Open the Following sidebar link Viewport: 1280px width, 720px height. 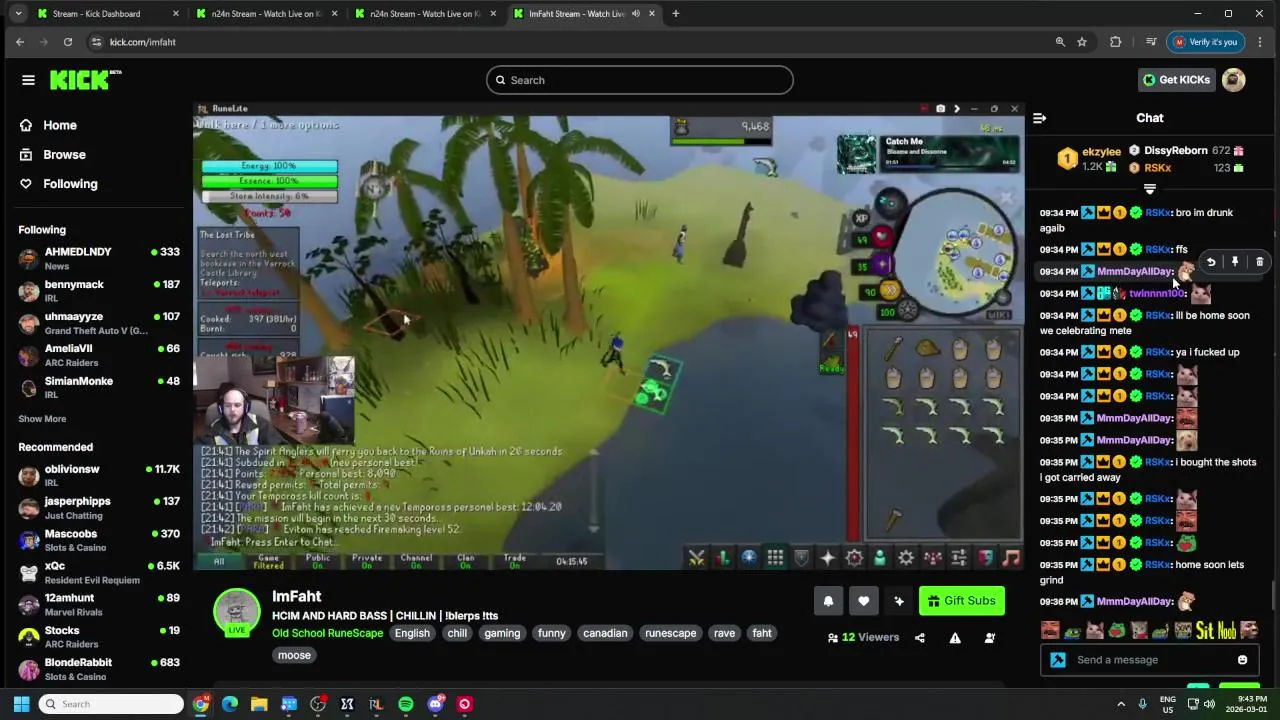(x=70, y=184)
